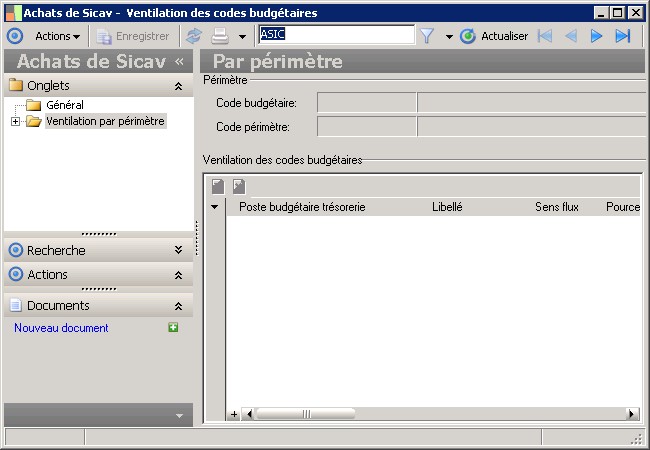Click the second grid document icon
The height and width of the screenshot is (450, 650).
[239, 186]
